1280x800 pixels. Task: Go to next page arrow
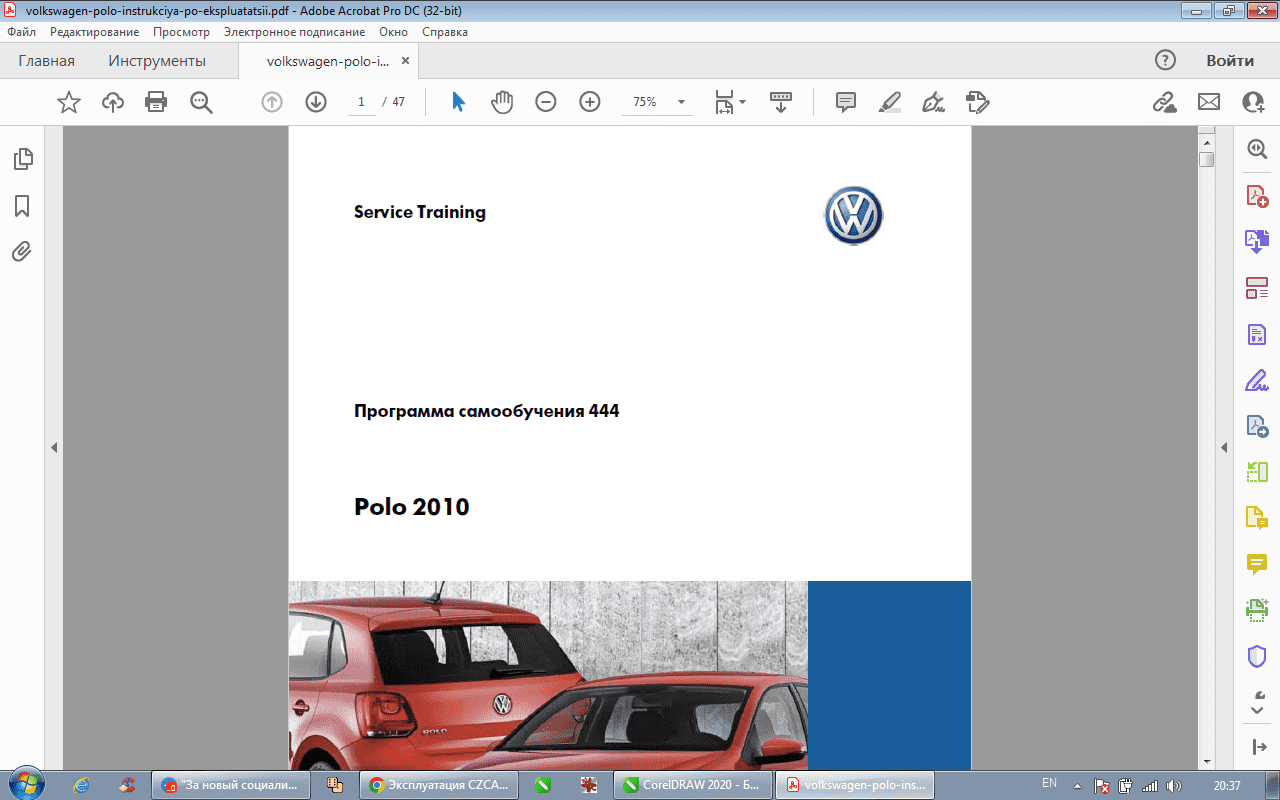click(x=316, y=102)
